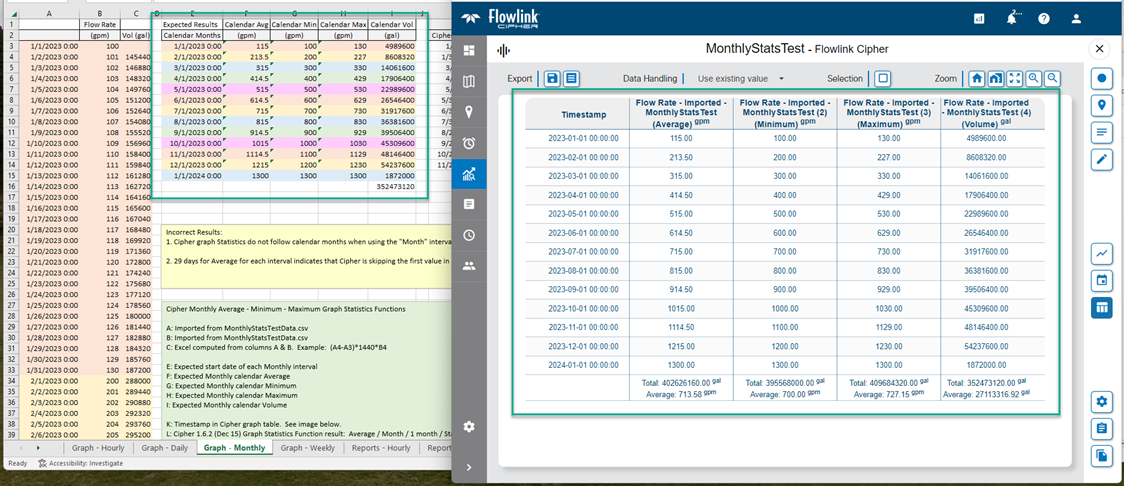Click the fullscreen zoom icon
1124x486 pixels.
pos(1014,78)
